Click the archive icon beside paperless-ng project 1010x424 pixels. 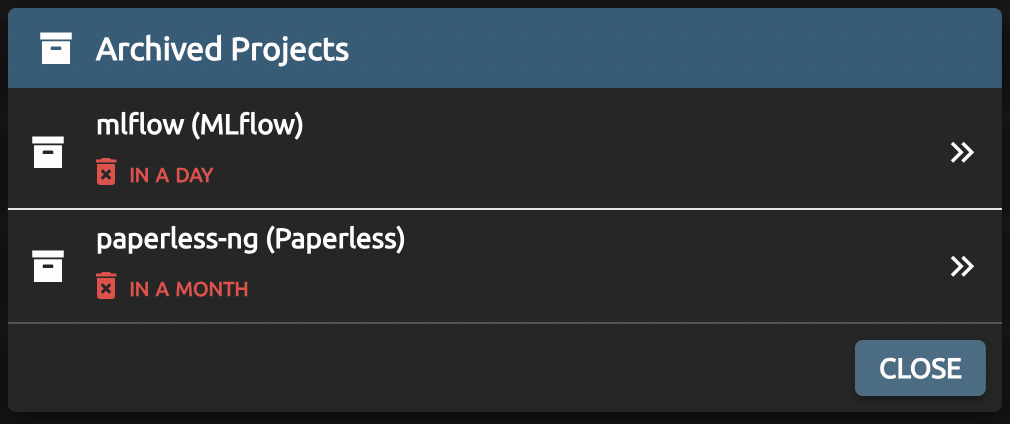pos(48,266)
